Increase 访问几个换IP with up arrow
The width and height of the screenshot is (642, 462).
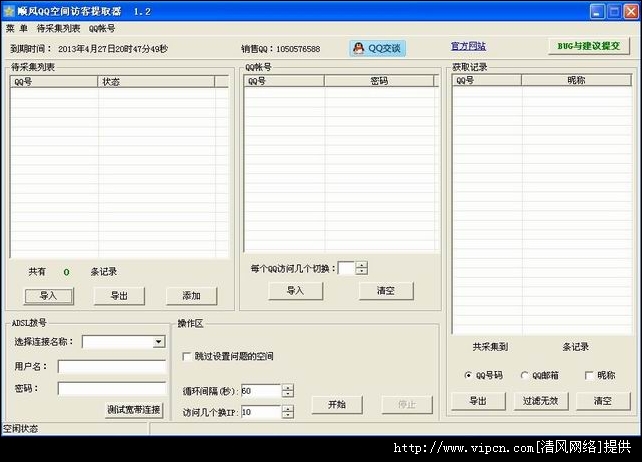tap(288, 408)
